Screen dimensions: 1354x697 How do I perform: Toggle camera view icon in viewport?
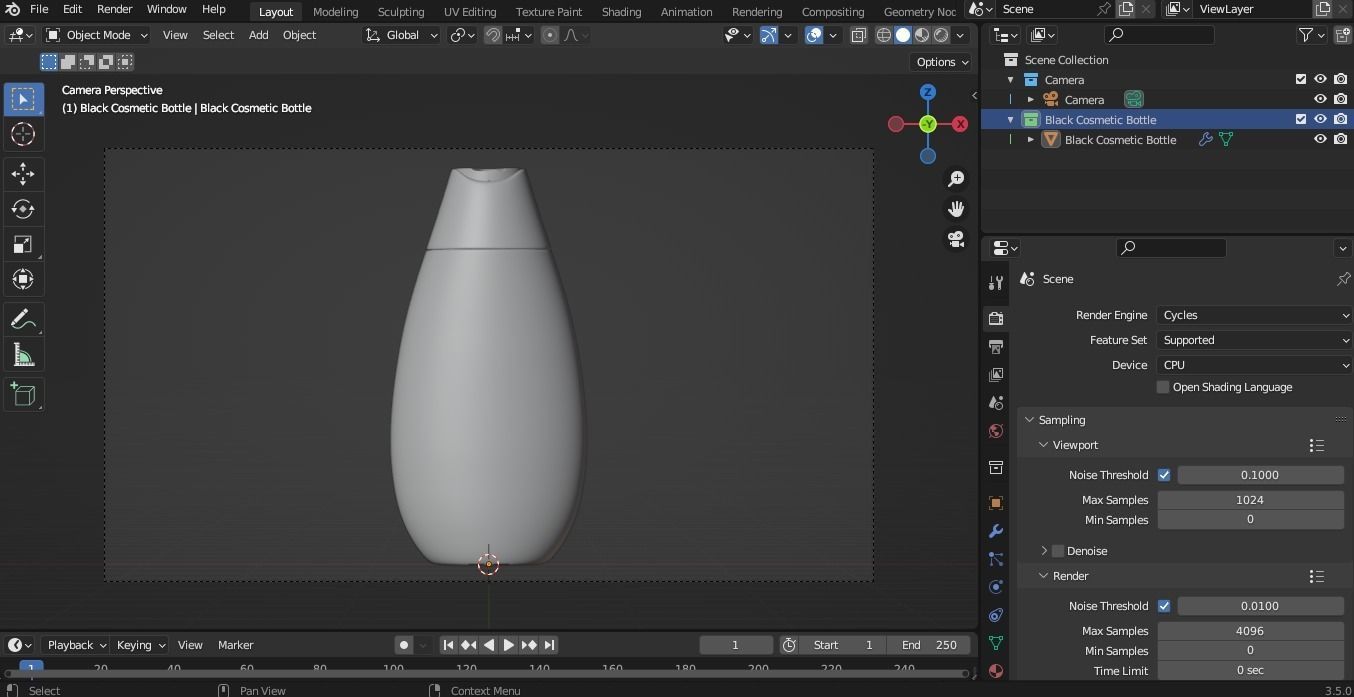click(x=956, y=239)
